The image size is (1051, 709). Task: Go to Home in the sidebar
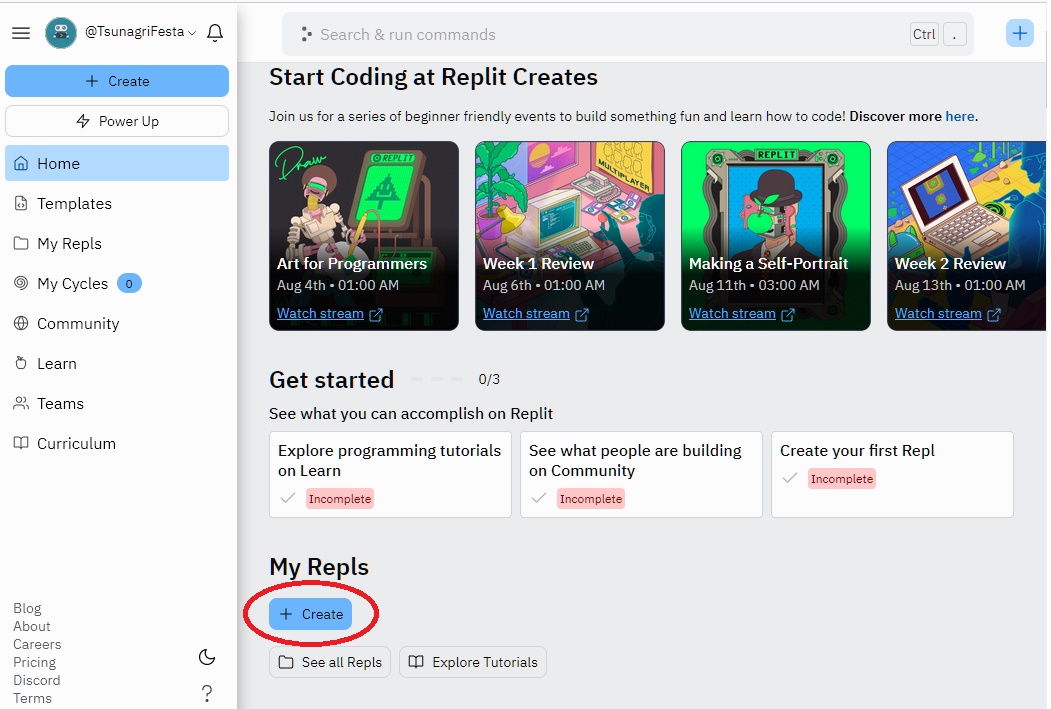(x=117, y=164)
